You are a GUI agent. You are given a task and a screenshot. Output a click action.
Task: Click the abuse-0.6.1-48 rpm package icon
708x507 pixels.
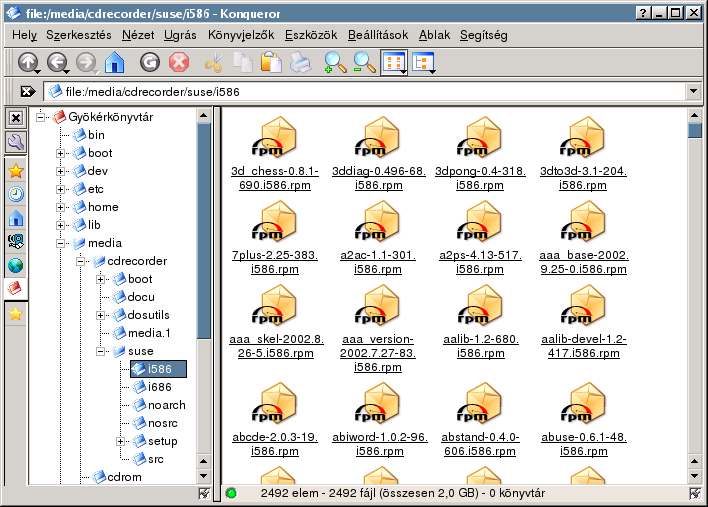(x=582, y=404)
